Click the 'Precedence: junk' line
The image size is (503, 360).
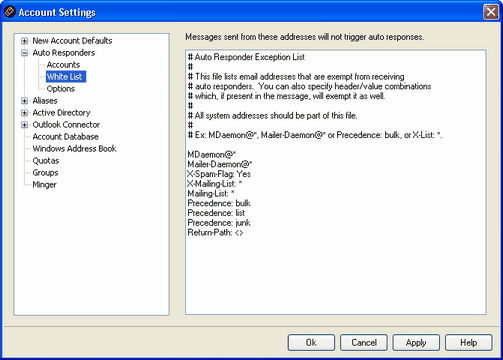click(x=219, y=223)
